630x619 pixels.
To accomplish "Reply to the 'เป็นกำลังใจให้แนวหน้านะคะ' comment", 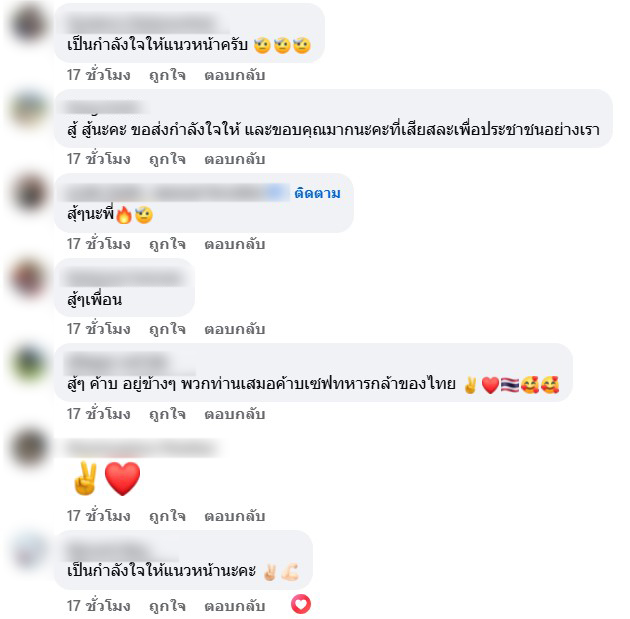I will pos(235,606).
